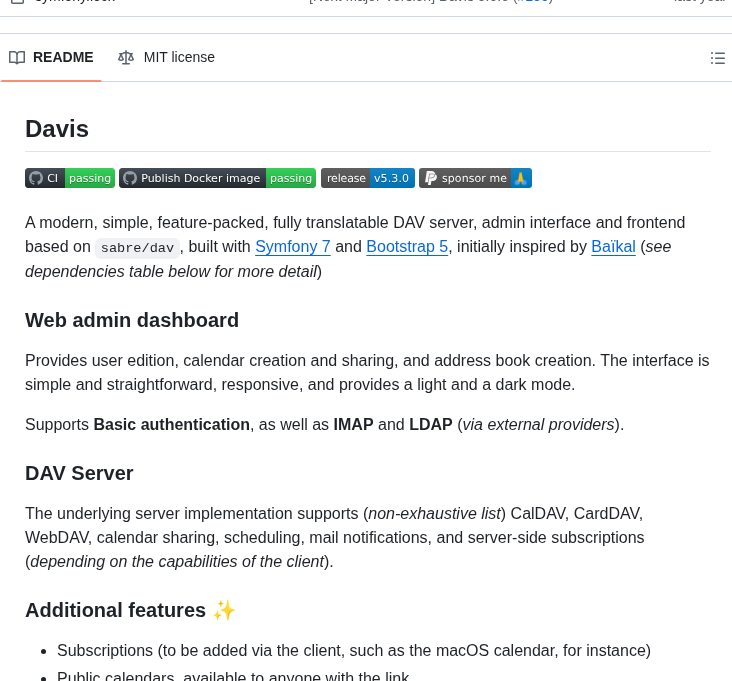The height and width of the screenshot is (681, 732).
Task: Open the Publish Docker image badge
Action: pos(218,178)
